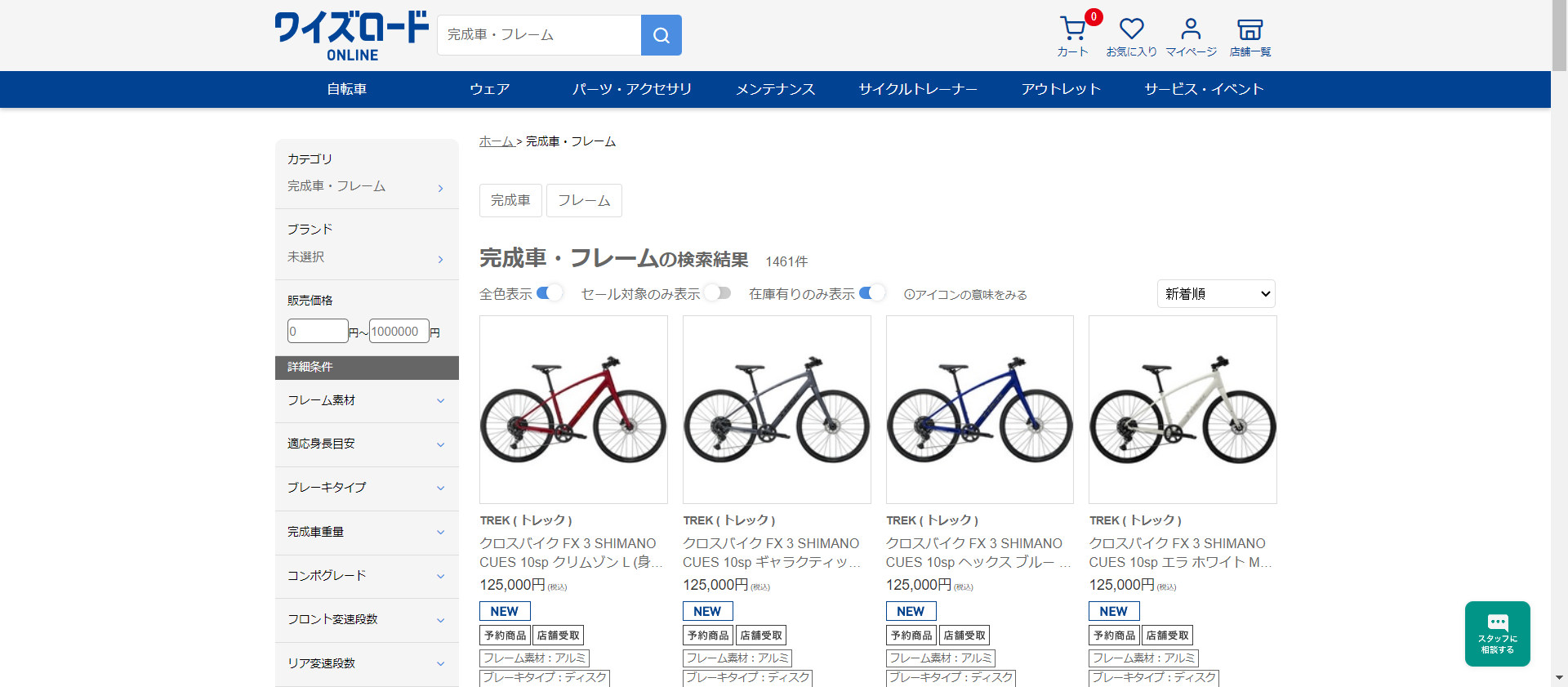Click the icon meaning help link
The image size is (1568, 687).
click(965, 295)
